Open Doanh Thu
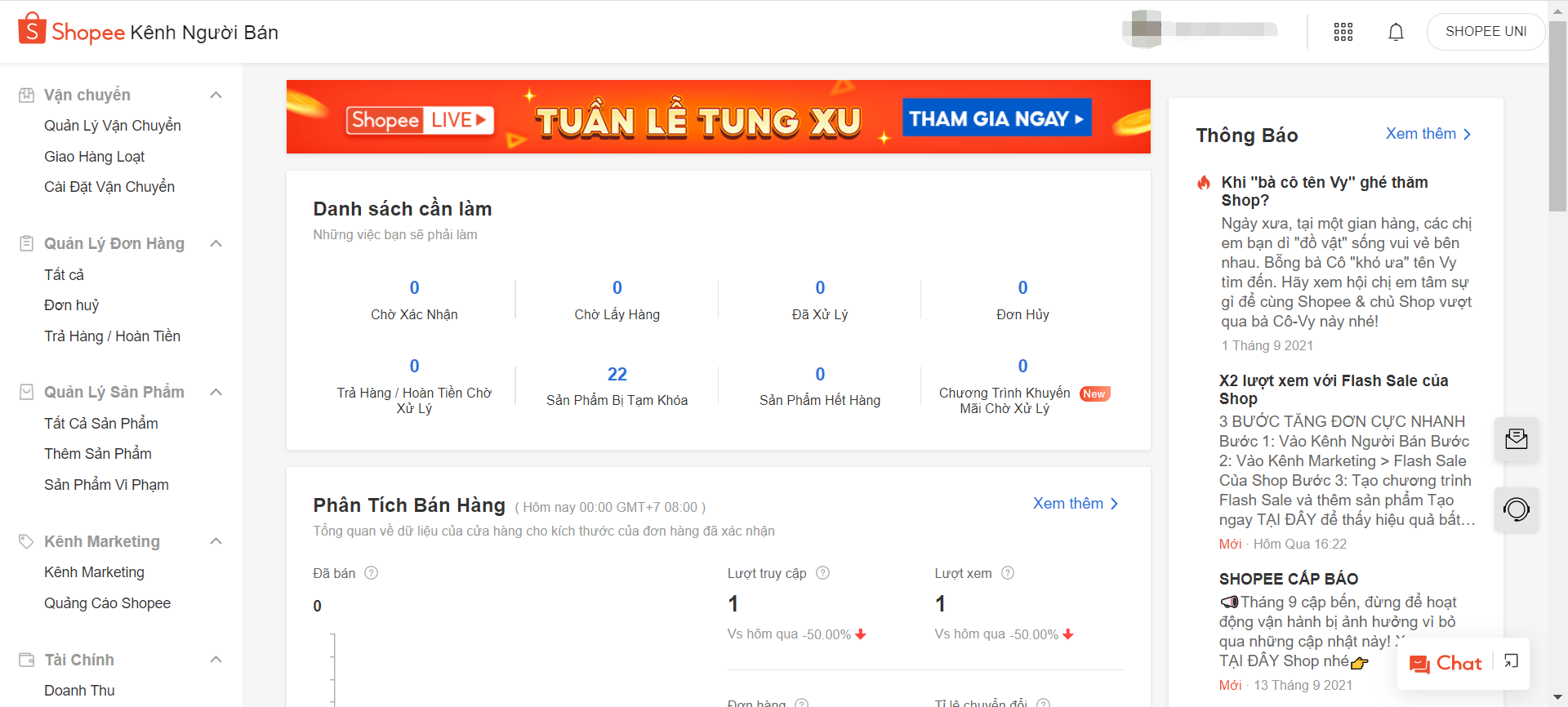 coord(79,691)
